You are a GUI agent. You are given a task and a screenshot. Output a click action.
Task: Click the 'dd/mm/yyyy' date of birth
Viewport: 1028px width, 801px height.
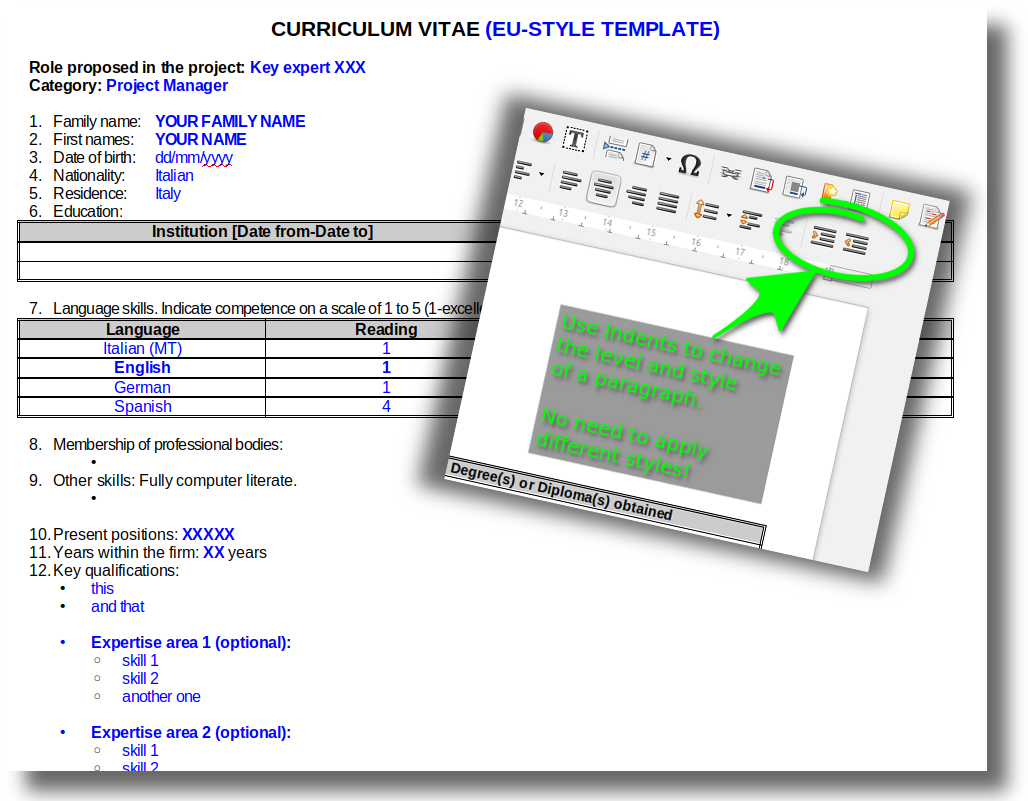(194, 158)
